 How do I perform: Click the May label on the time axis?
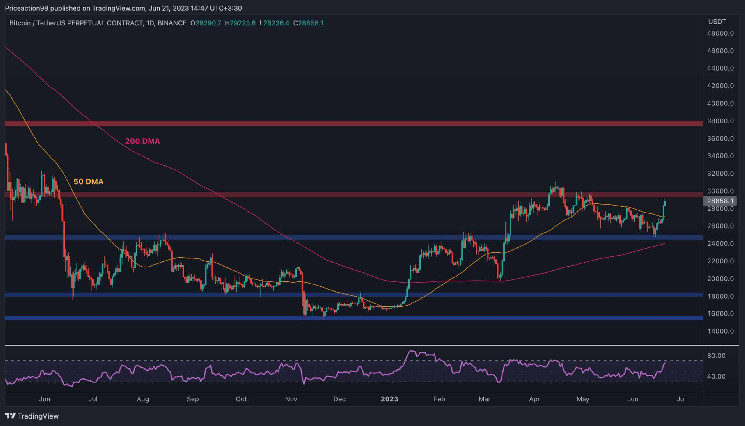click(583, 399)
